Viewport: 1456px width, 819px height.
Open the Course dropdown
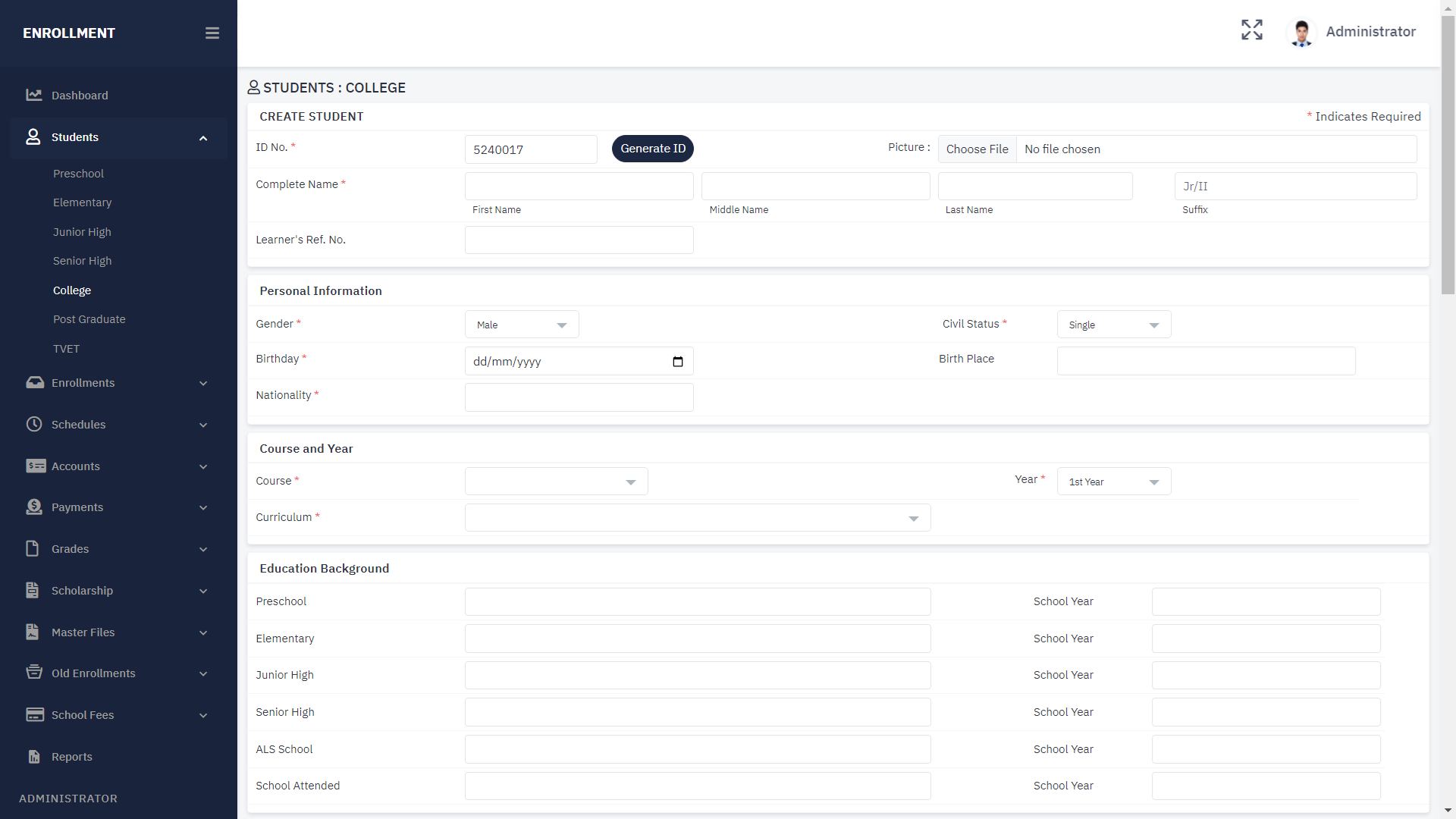click(x=556, y=482)
